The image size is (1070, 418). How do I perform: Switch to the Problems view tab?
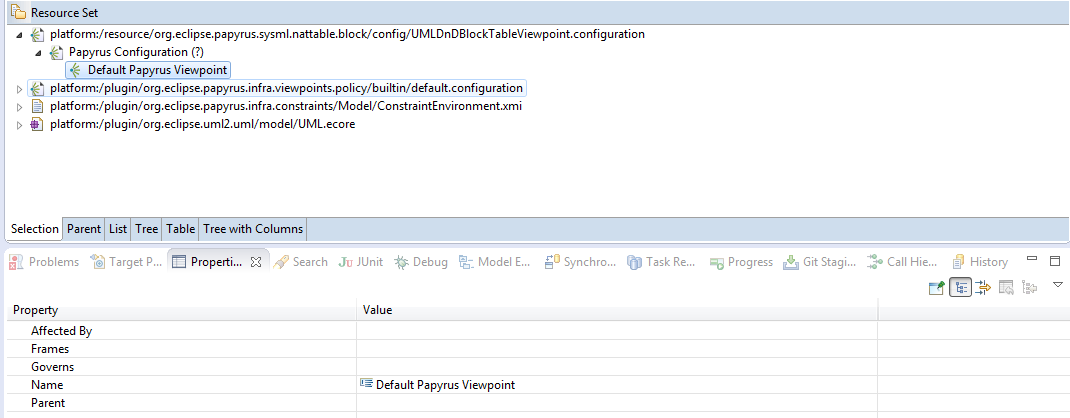44,262
